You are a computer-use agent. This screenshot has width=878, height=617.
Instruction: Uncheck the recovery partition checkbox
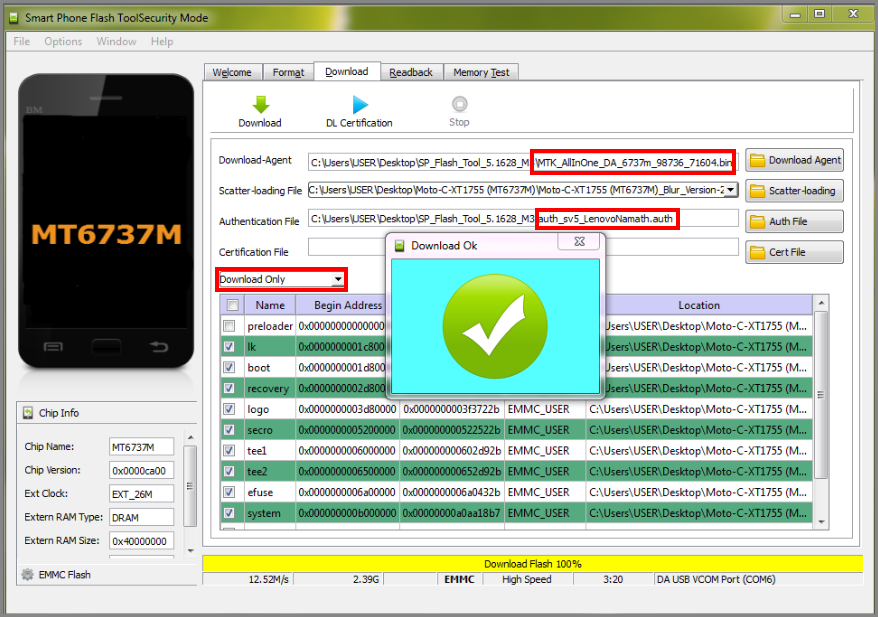click(x=229, y=388)
